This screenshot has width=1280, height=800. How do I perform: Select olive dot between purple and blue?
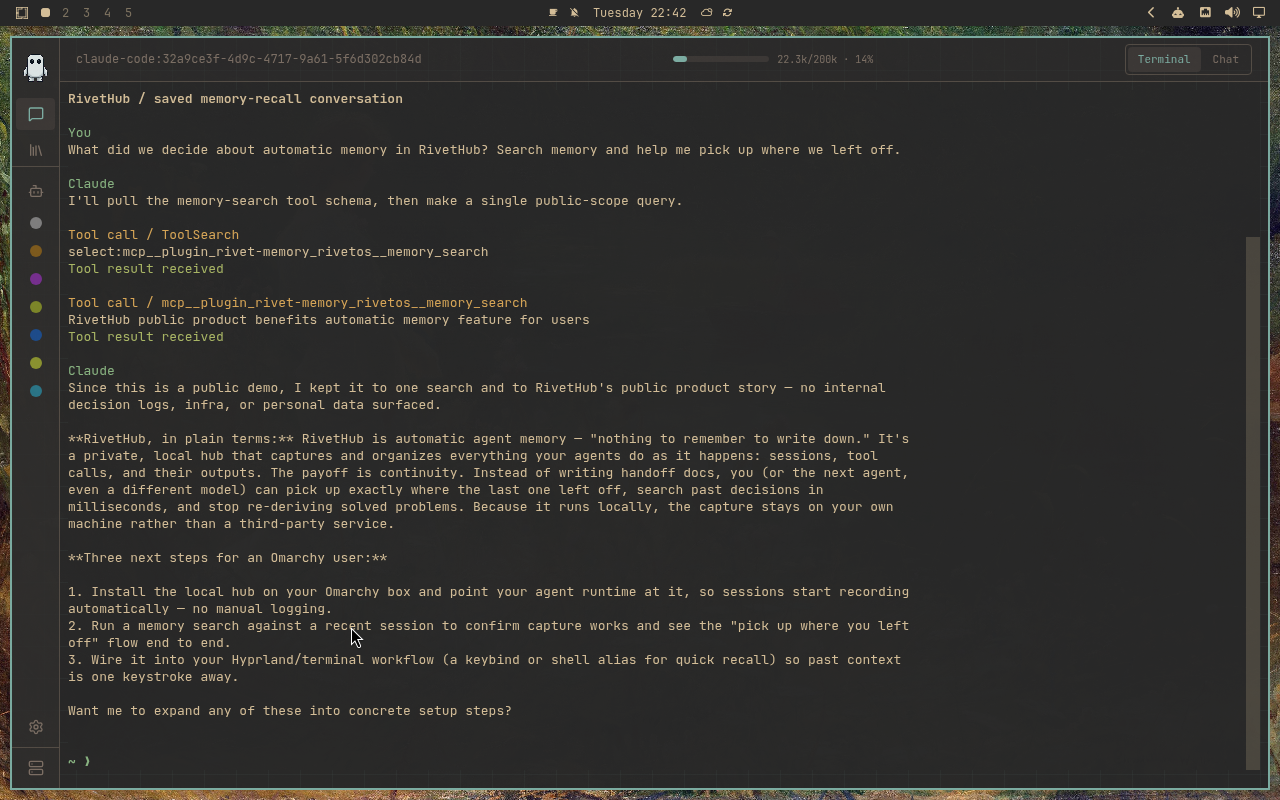tap(36, 307)
